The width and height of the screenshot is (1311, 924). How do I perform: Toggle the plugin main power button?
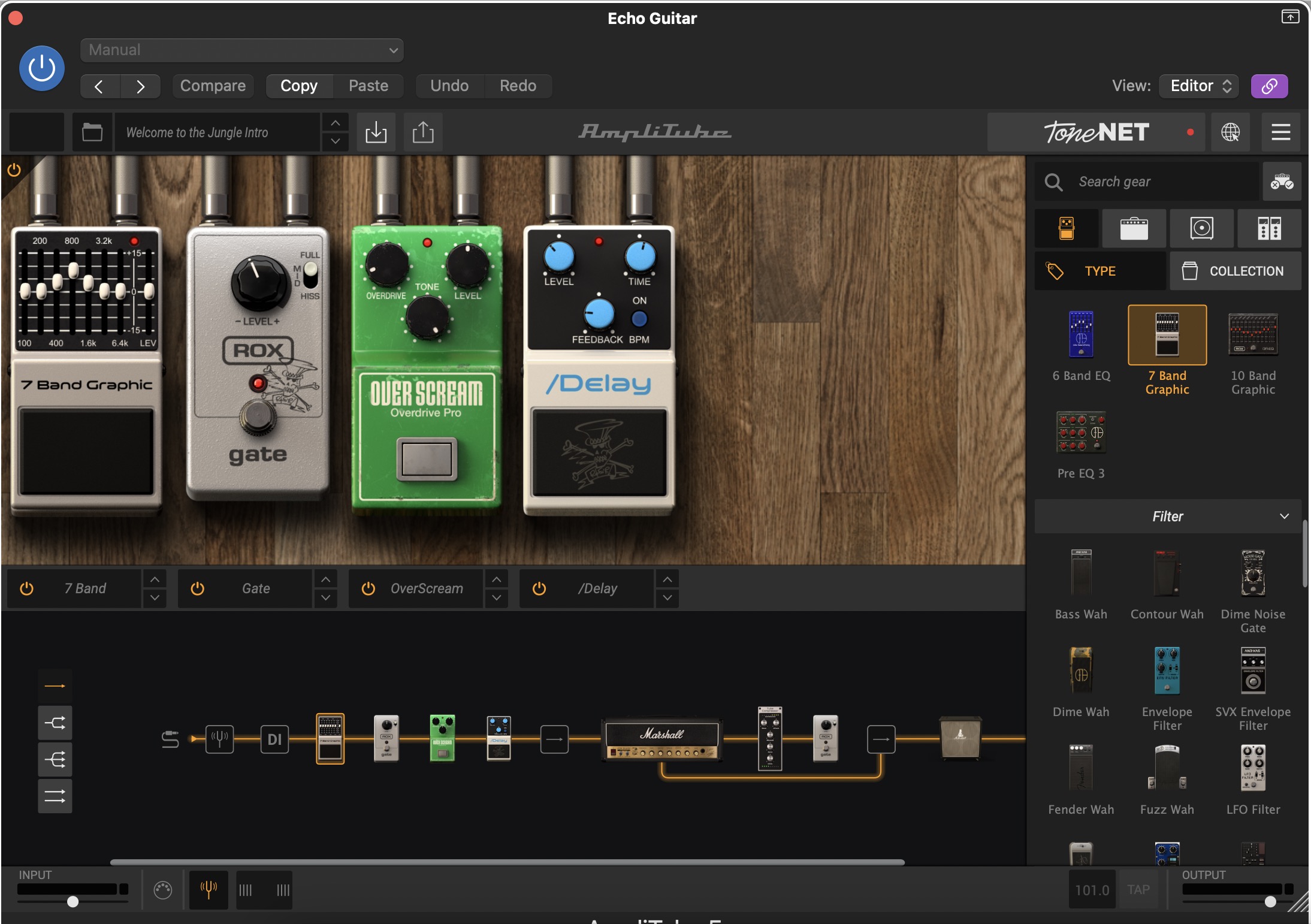tap(42, 68)
